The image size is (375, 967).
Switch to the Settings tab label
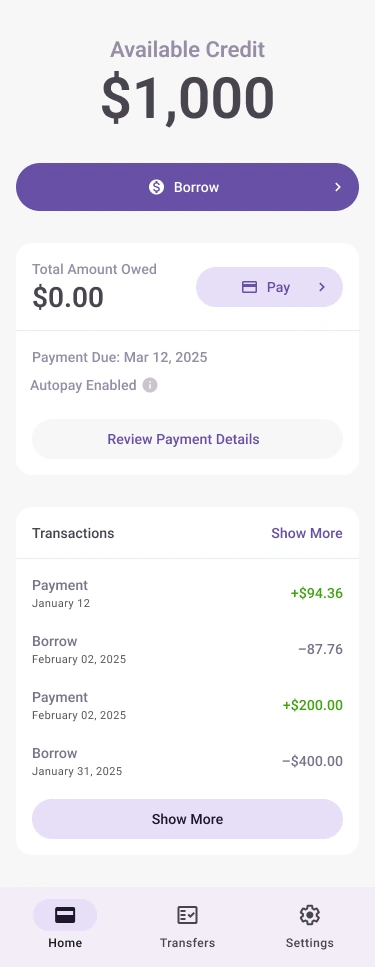(310, 943)
